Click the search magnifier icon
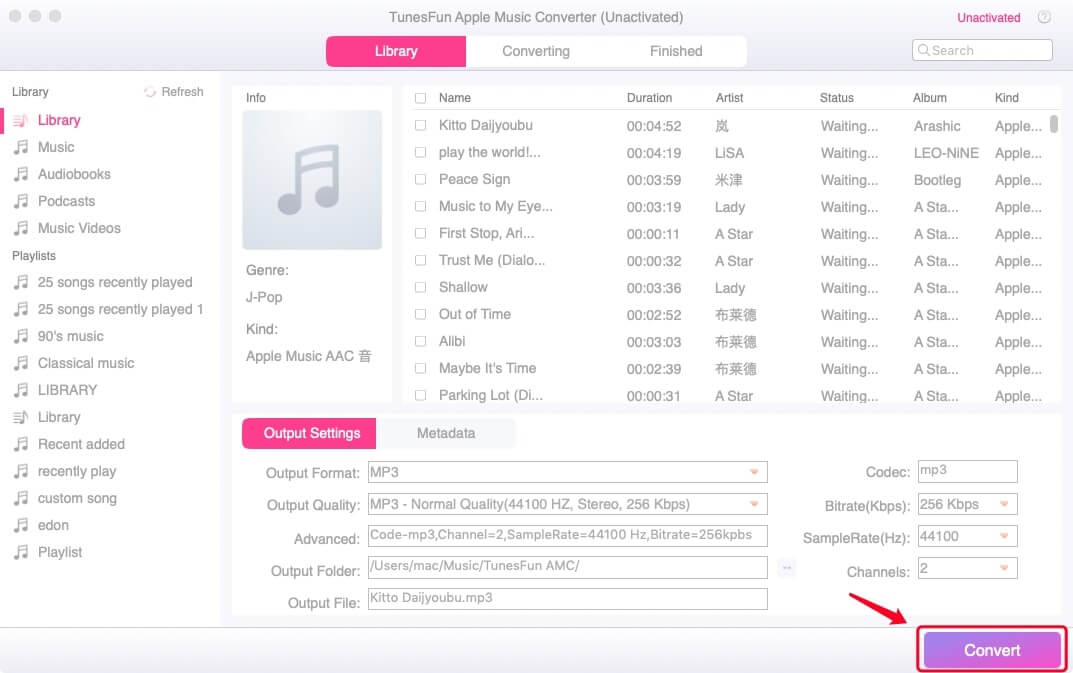Screen dimensions: 1073x673 tap(925, 50)
